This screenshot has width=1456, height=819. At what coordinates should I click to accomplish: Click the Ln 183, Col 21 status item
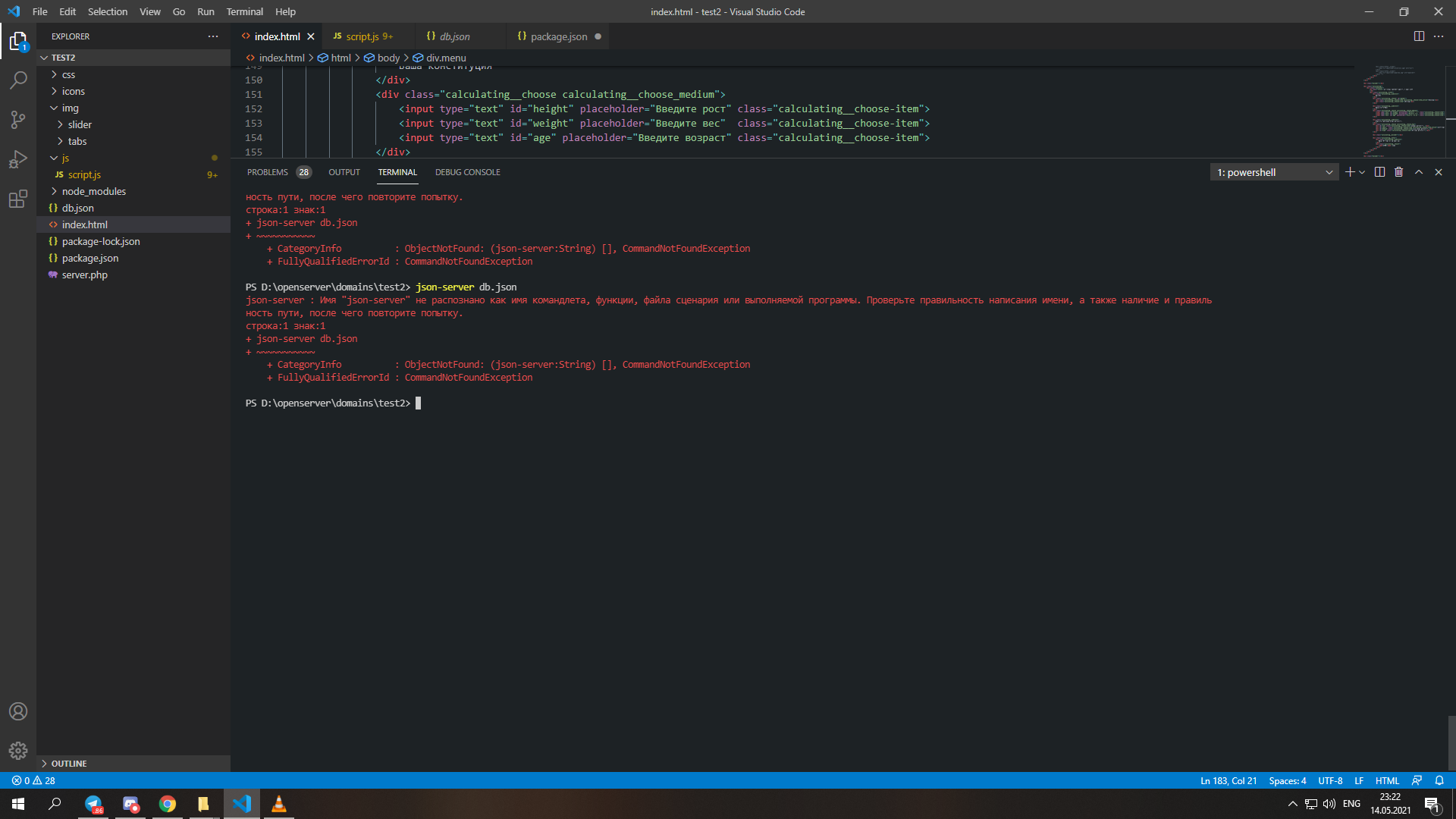tap(1228, 780)
